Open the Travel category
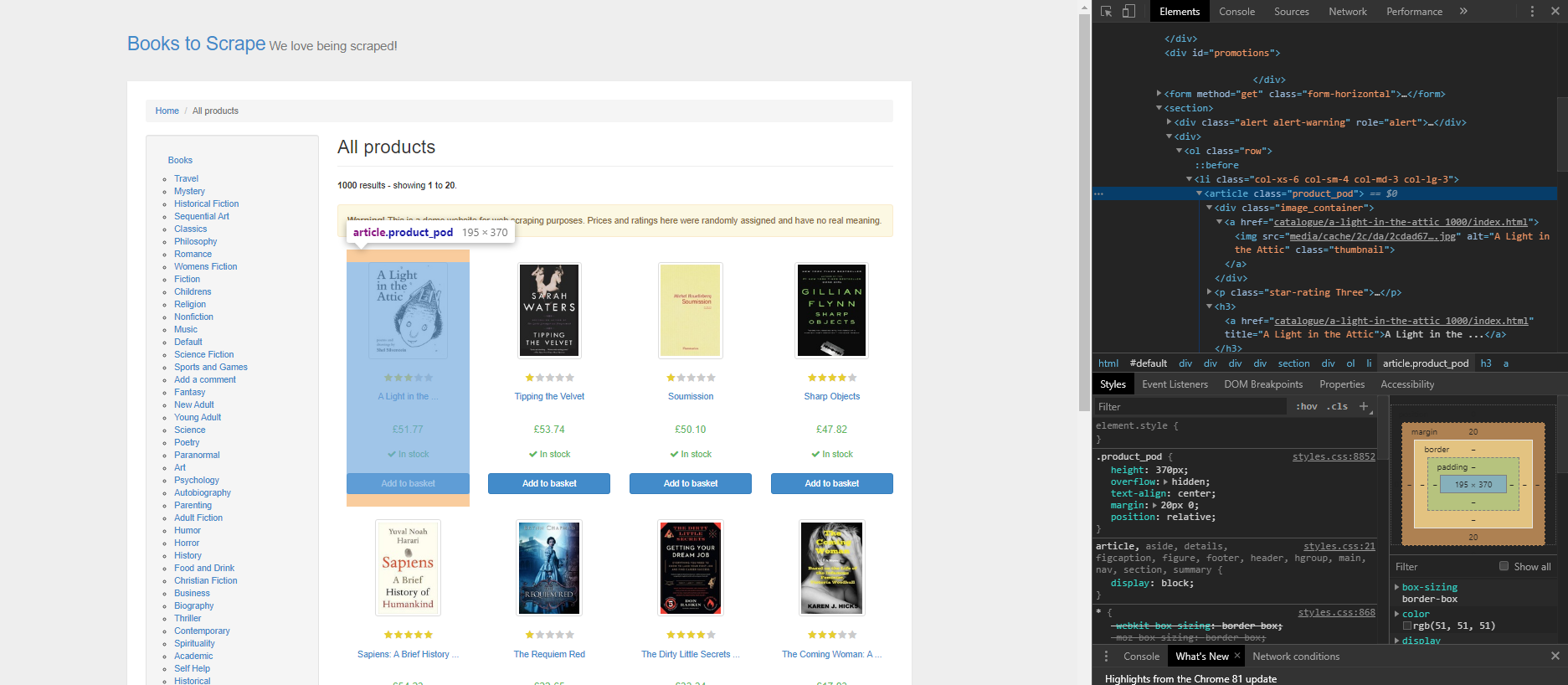 pyautogui.click(x=186, y=178)
